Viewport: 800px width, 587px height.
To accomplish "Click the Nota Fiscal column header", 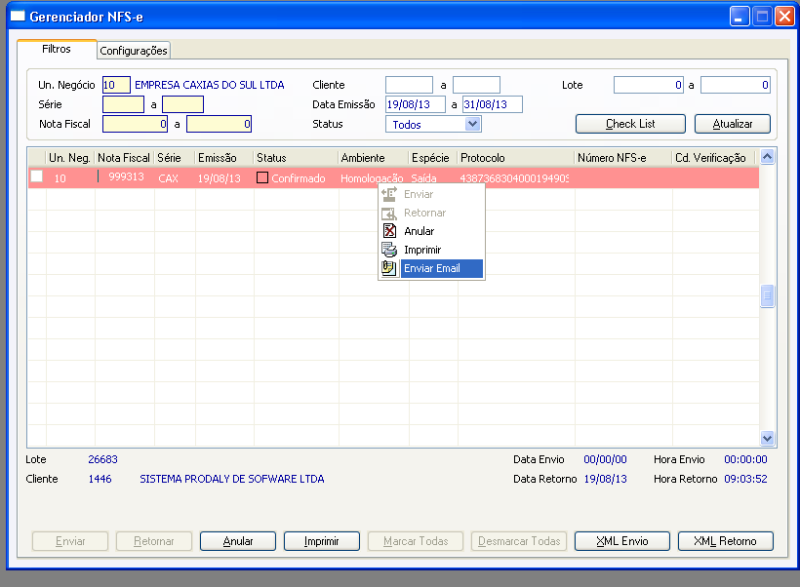I will point(124,158).
